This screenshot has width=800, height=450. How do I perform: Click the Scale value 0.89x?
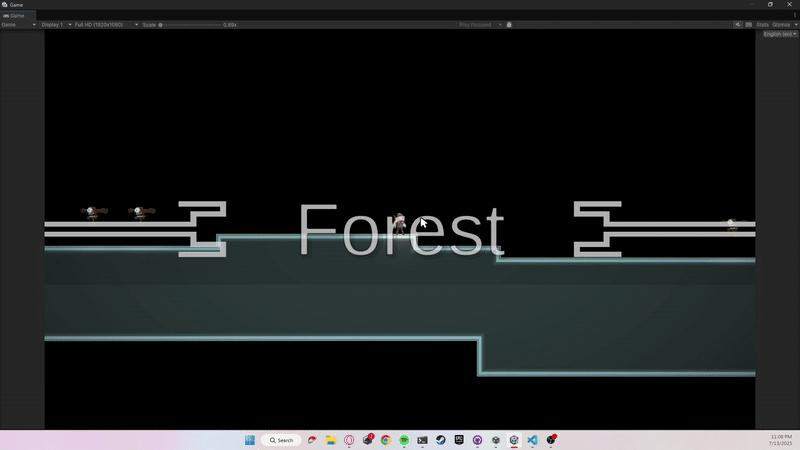click(x=230, y=24)
